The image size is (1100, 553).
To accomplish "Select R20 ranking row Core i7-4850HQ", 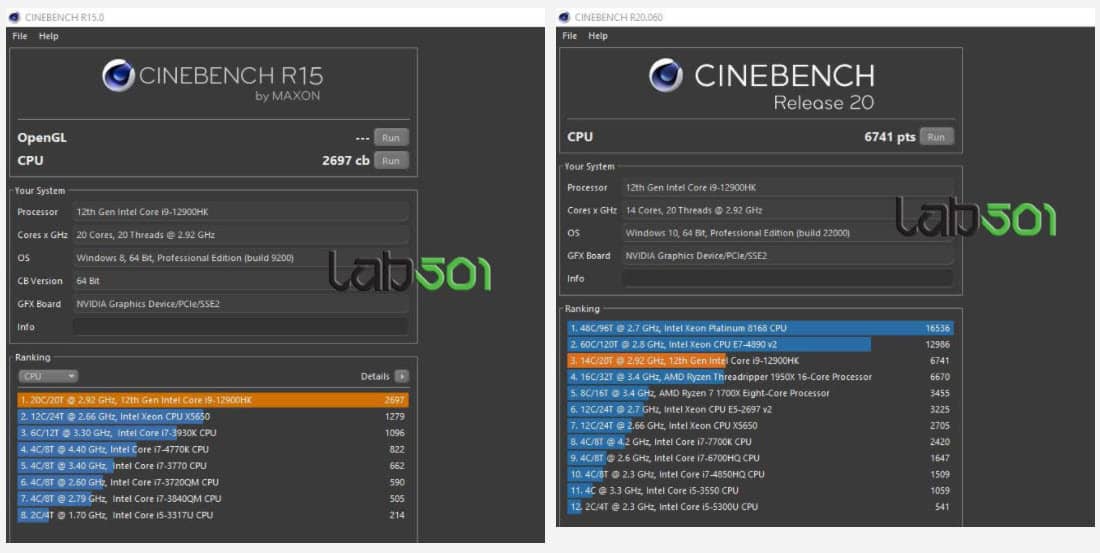I will click(760, 474).
